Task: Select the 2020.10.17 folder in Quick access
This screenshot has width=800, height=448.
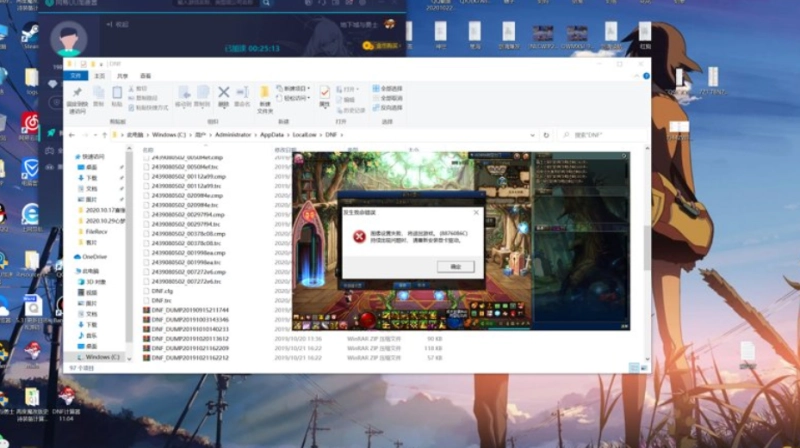Action: pos(101,210)
